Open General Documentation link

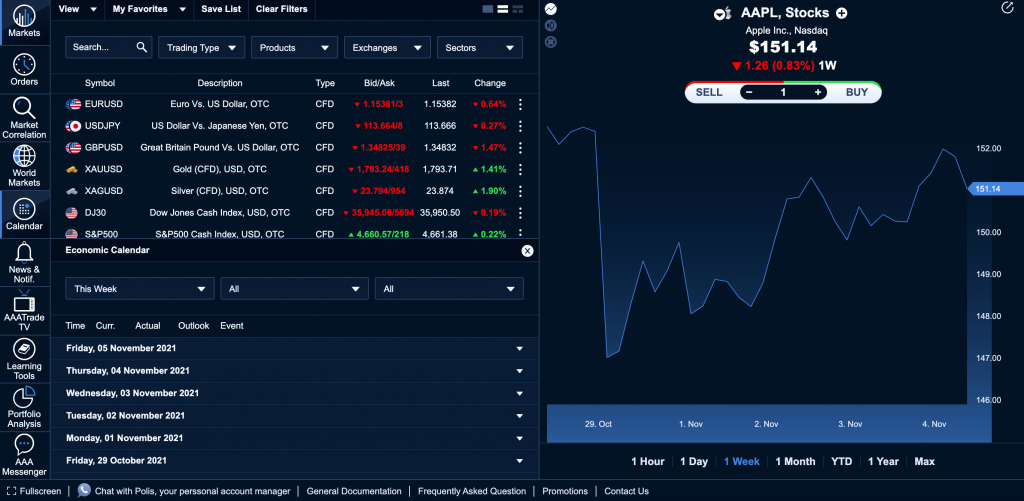pos(354,491)
